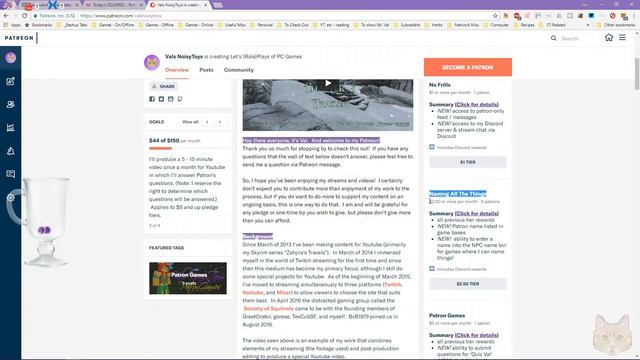Reload the page with the refresh icon
Viewport: 640px width, 360px height.
(x=24, y=16)
